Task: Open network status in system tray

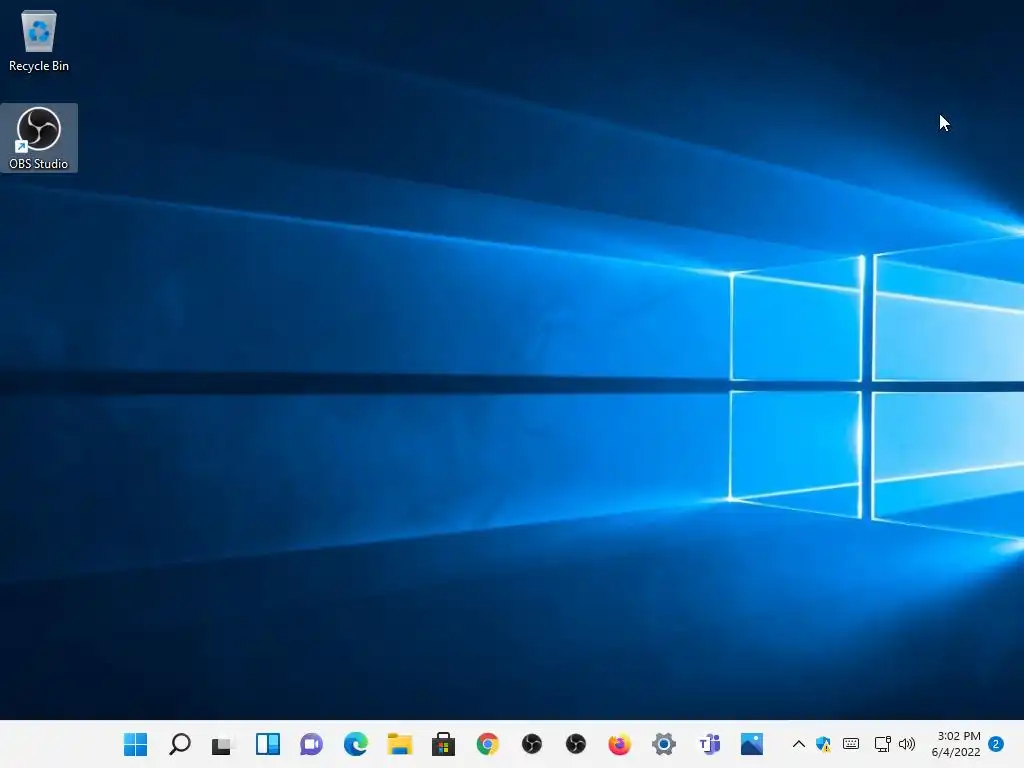Action: 882,744
